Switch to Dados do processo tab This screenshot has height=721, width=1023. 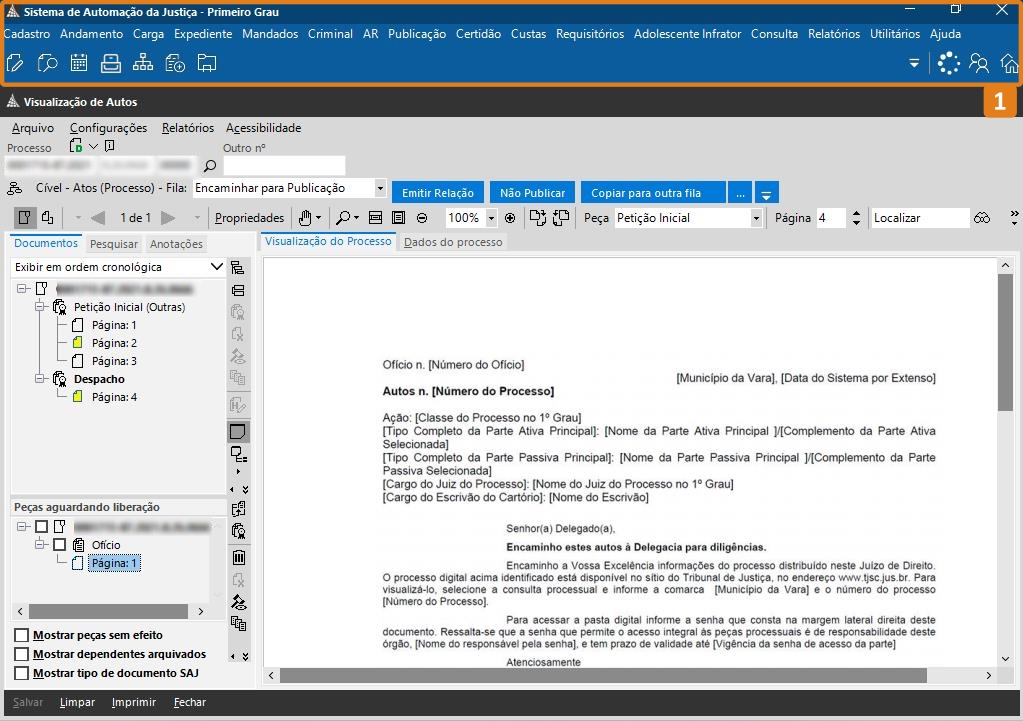453,242
